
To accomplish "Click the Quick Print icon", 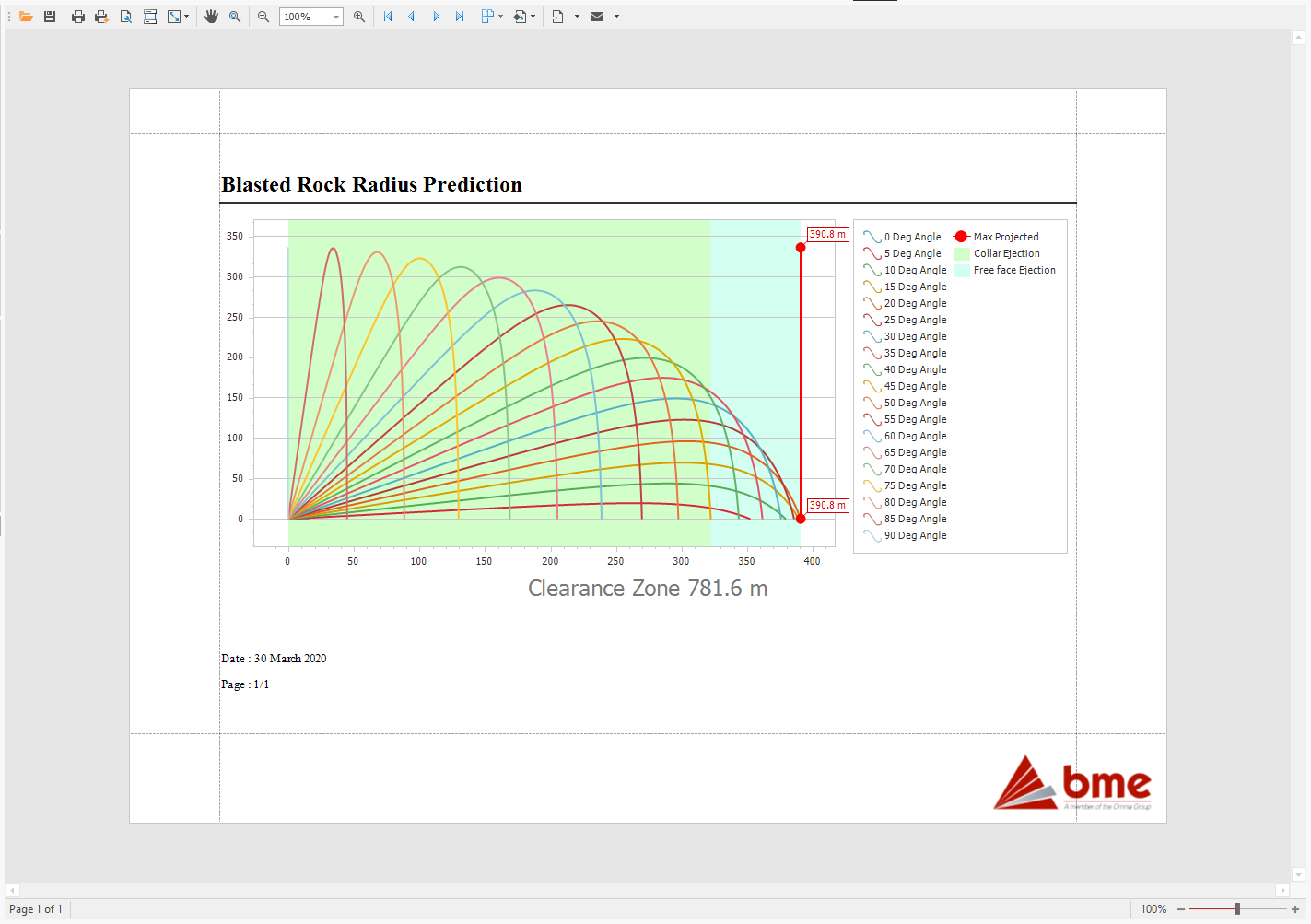I will [x=101, y=17].
